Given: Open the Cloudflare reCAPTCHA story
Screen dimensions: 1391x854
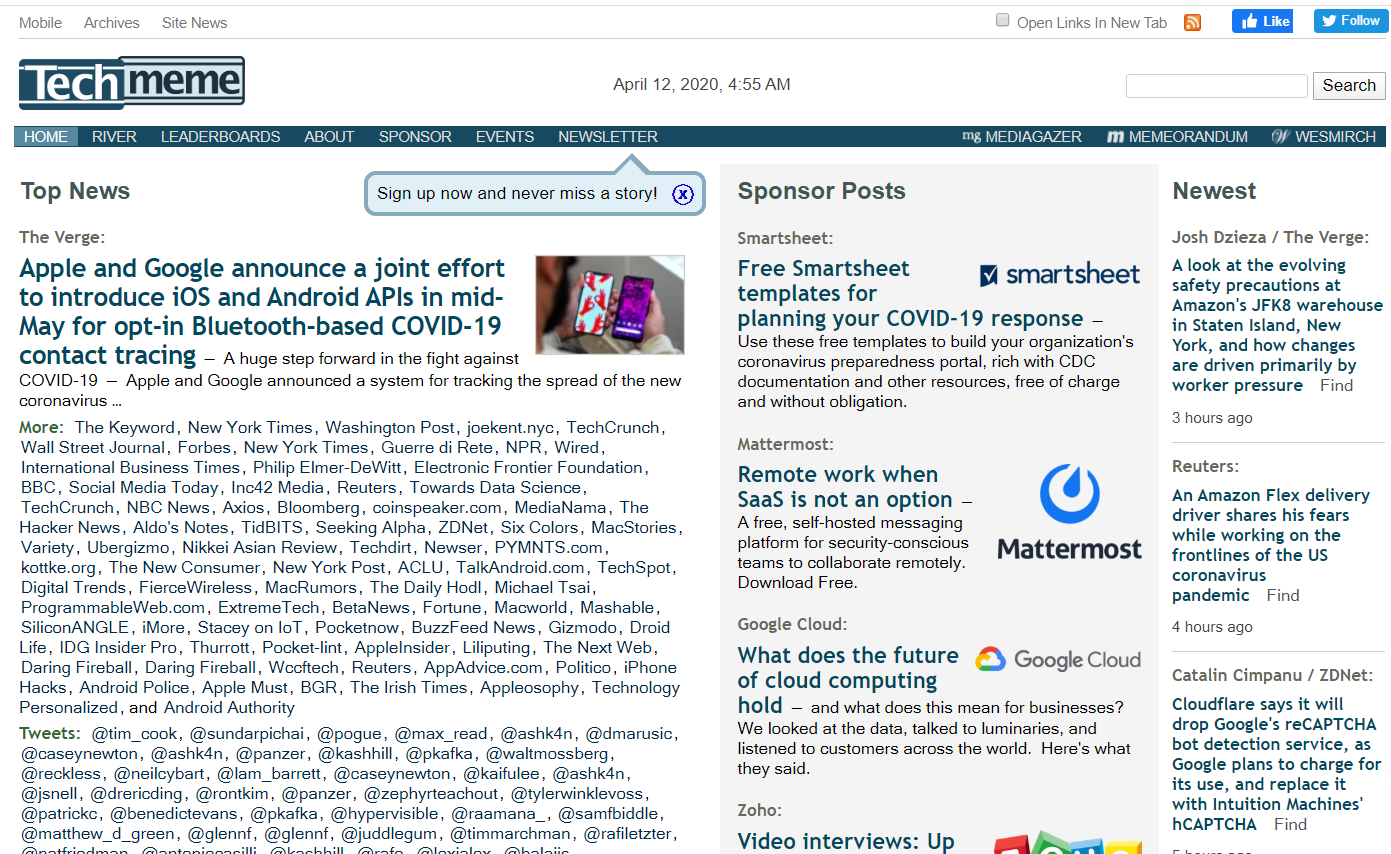Looking at the screenshot, I should click(1276, 764).
